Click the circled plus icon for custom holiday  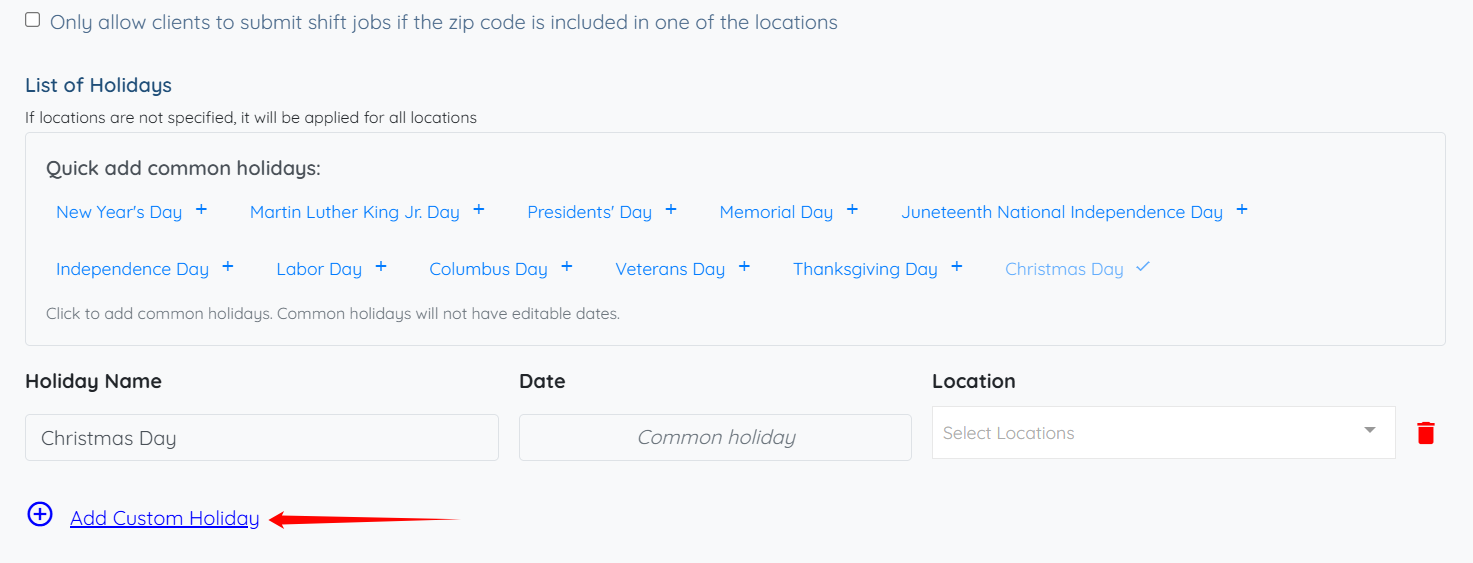point(39,515)
